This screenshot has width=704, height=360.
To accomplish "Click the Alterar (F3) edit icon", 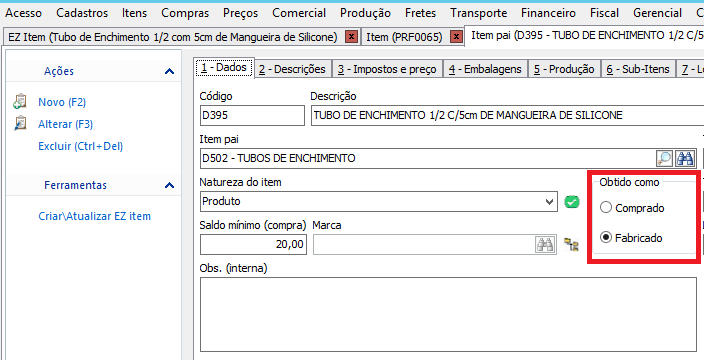I will tap(20, 123).
